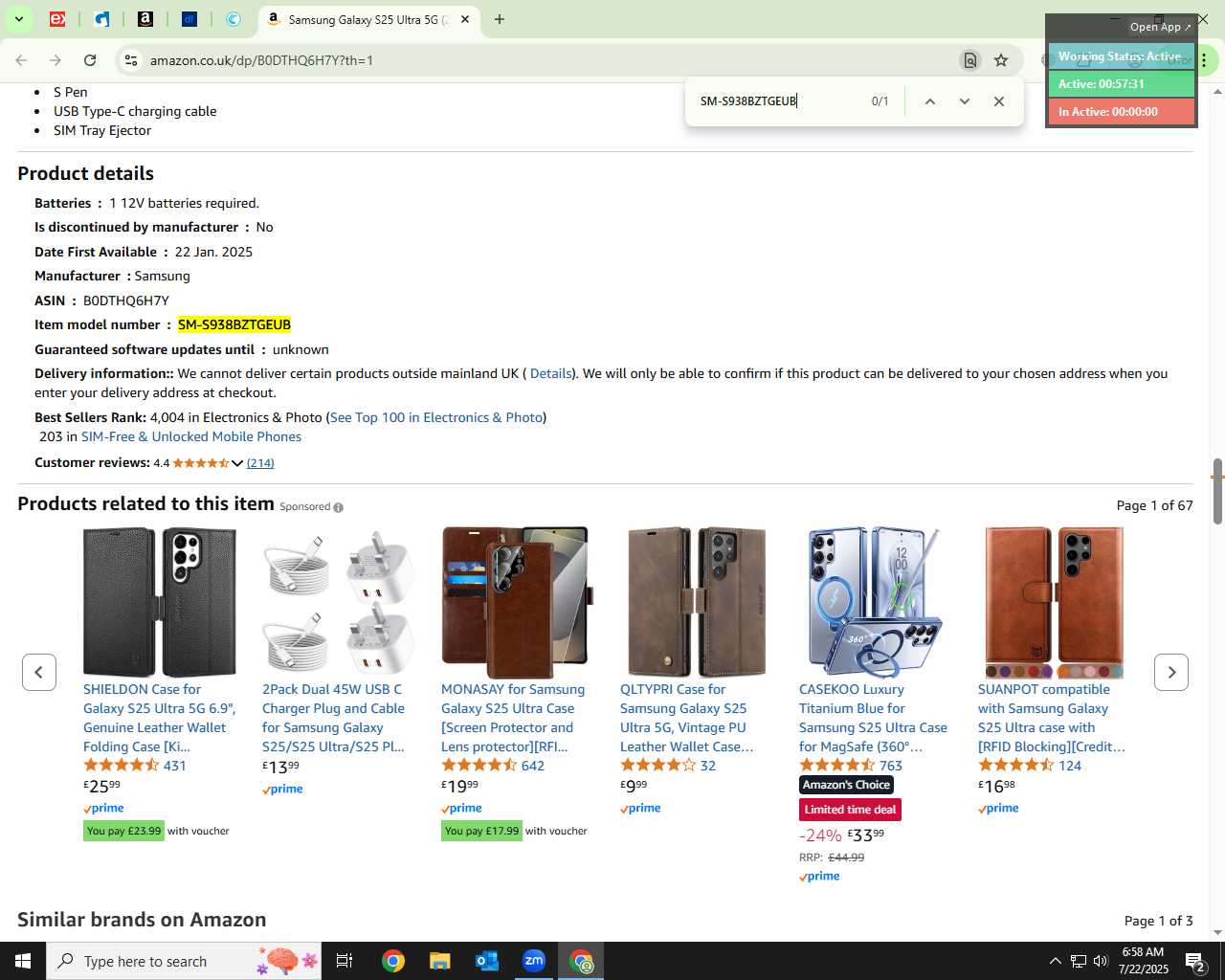The height and width of the screenshot is (980, 1225).
Task: Reload the Amazon page
Action: pos(90,60)
